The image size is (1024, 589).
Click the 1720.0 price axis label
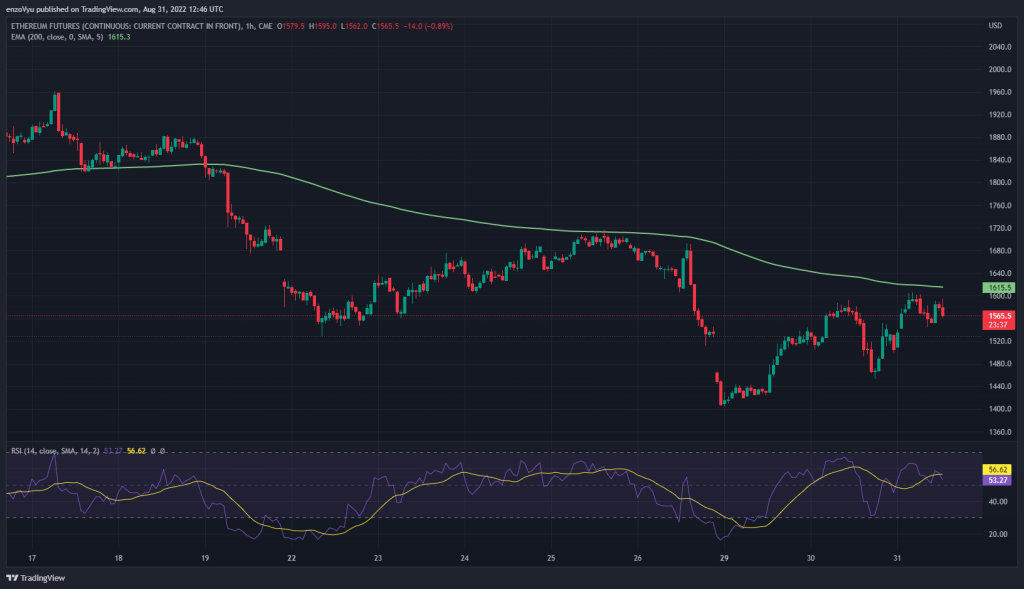tap(1000, 229)
